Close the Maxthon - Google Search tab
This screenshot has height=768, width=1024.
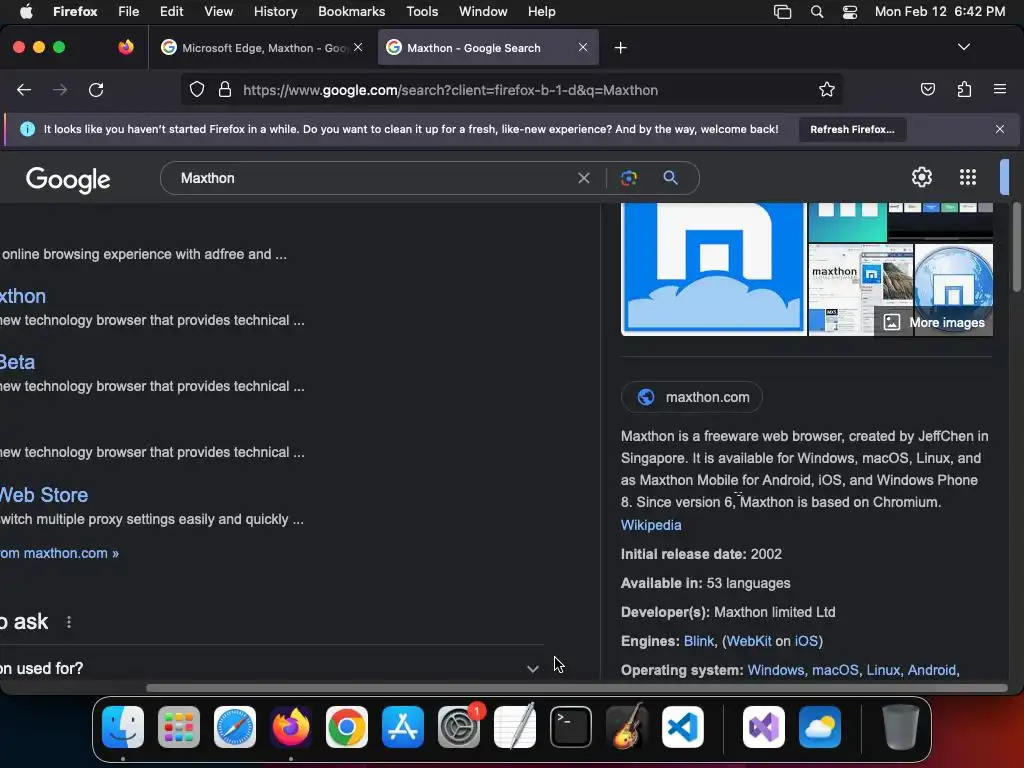point(583,47)
